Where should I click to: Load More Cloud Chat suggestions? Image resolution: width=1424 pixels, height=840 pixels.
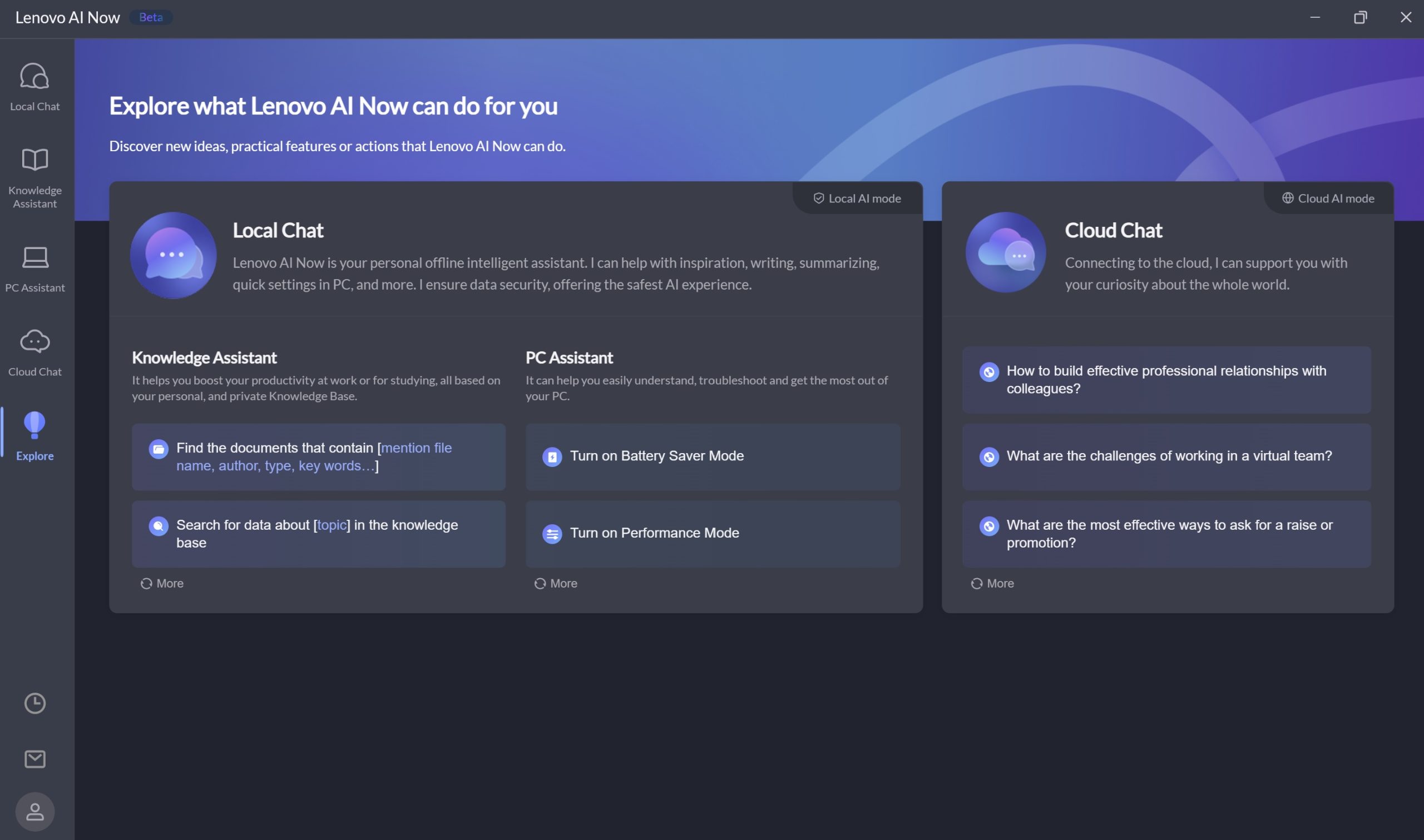click(x=992, y=583)
